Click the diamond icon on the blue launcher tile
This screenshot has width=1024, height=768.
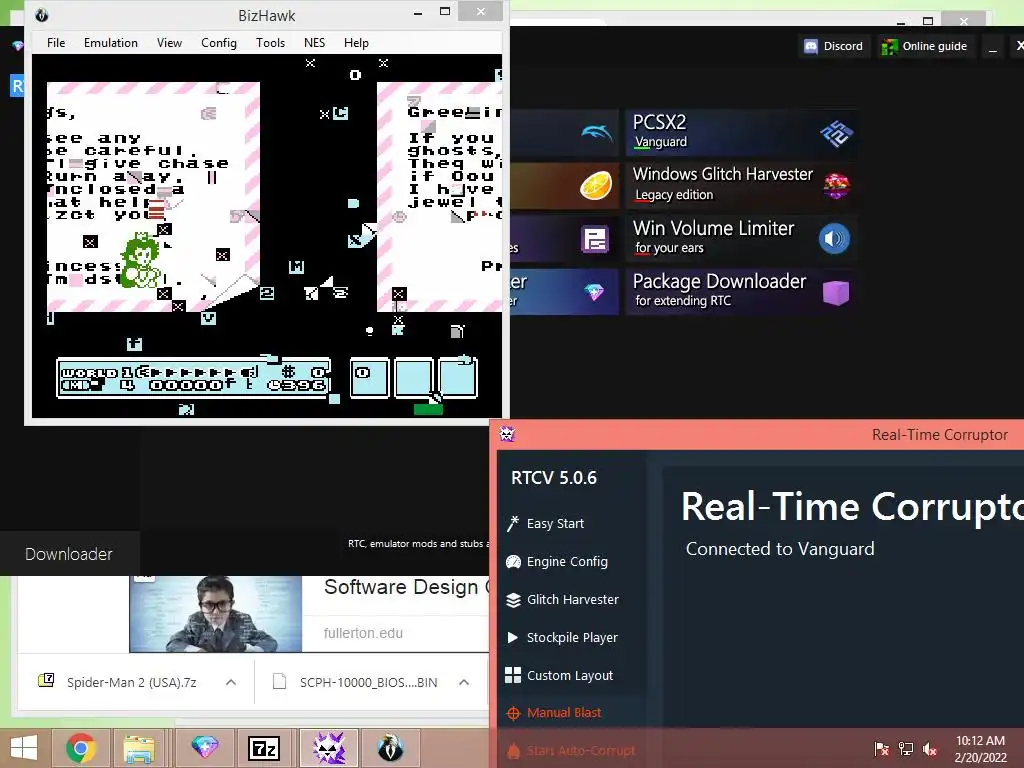tap(594, 292)
